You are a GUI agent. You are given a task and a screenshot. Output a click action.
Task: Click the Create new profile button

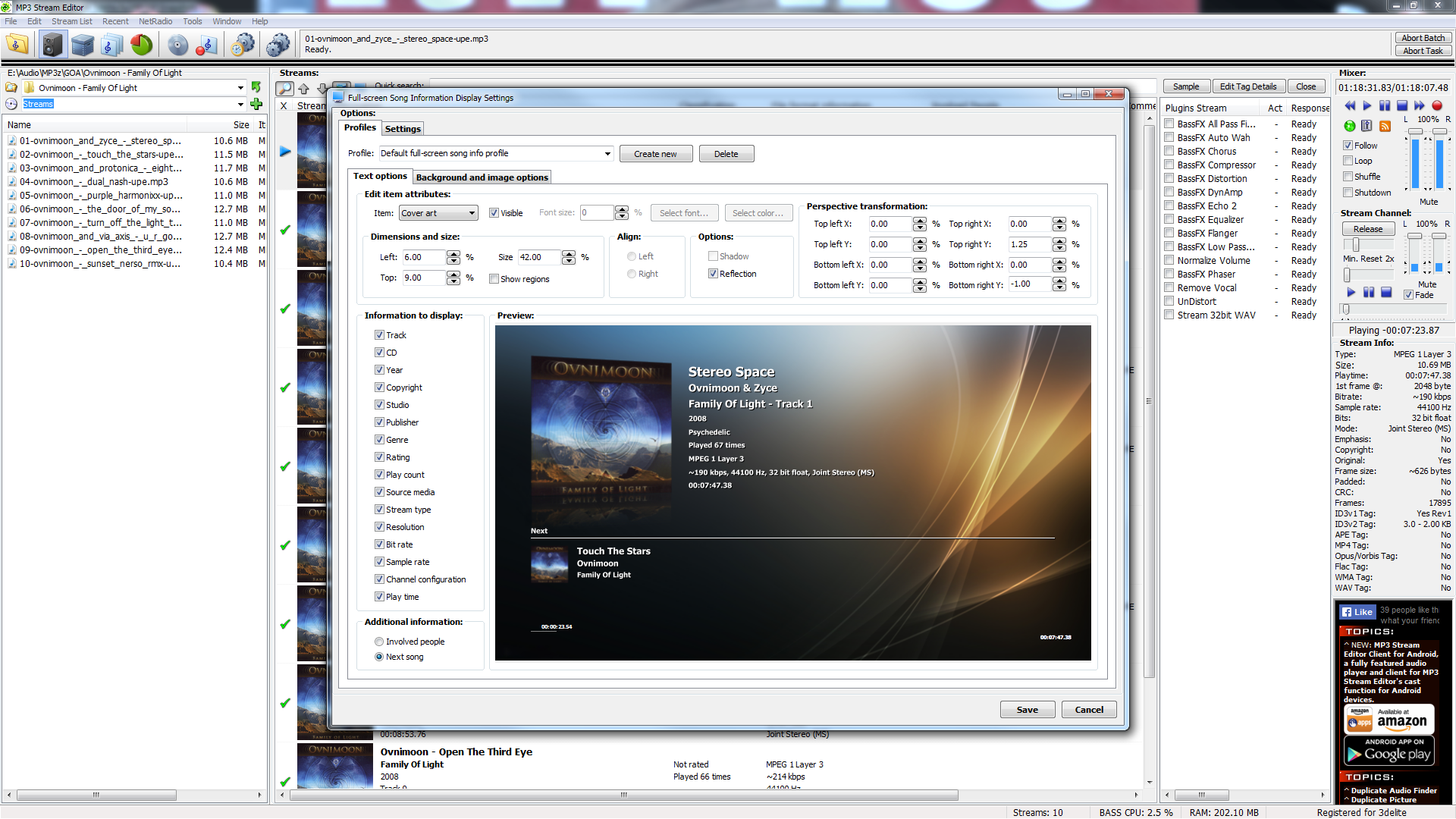coord(655,153)
